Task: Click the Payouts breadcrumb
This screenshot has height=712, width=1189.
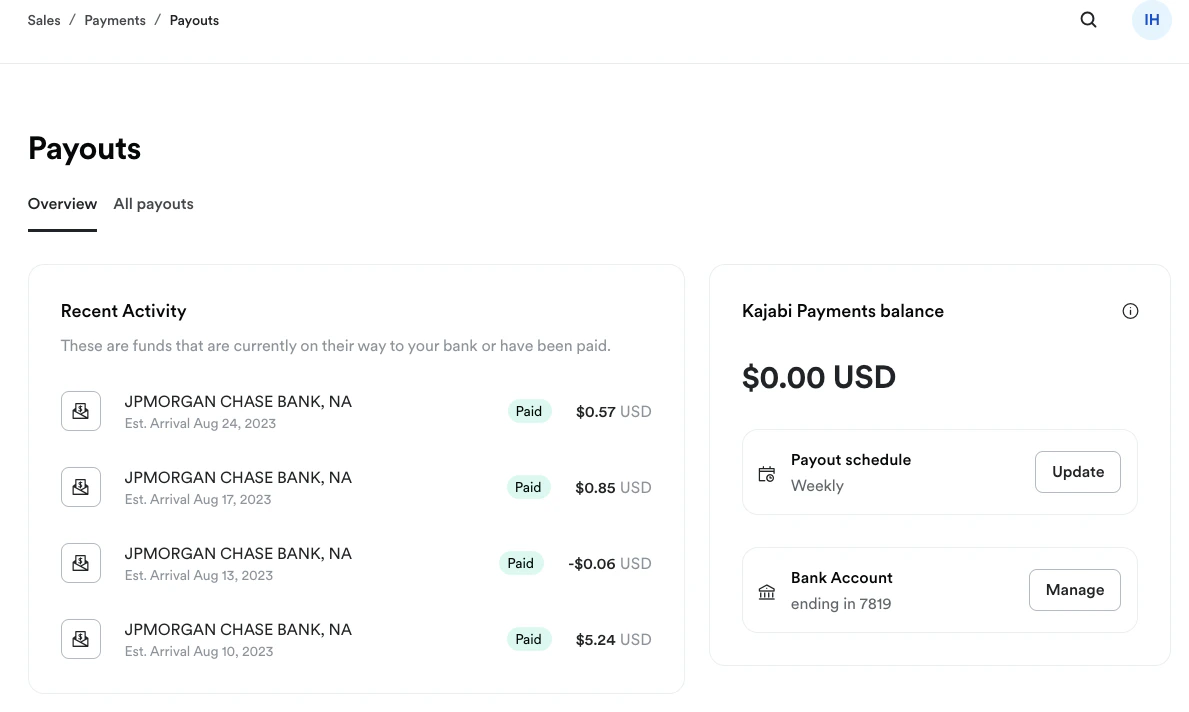Action: point(194,20)
